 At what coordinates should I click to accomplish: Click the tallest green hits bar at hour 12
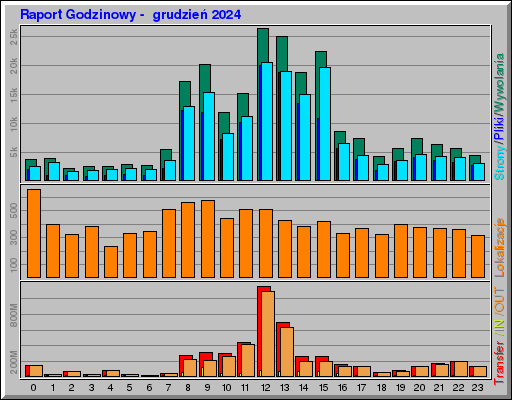point(263,45)
